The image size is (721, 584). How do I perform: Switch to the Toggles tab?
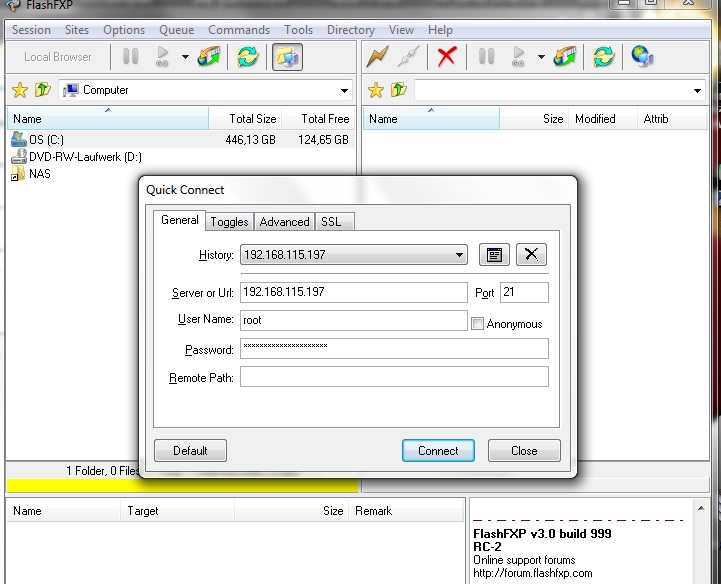pyautogui.click(x=229, y=222)
